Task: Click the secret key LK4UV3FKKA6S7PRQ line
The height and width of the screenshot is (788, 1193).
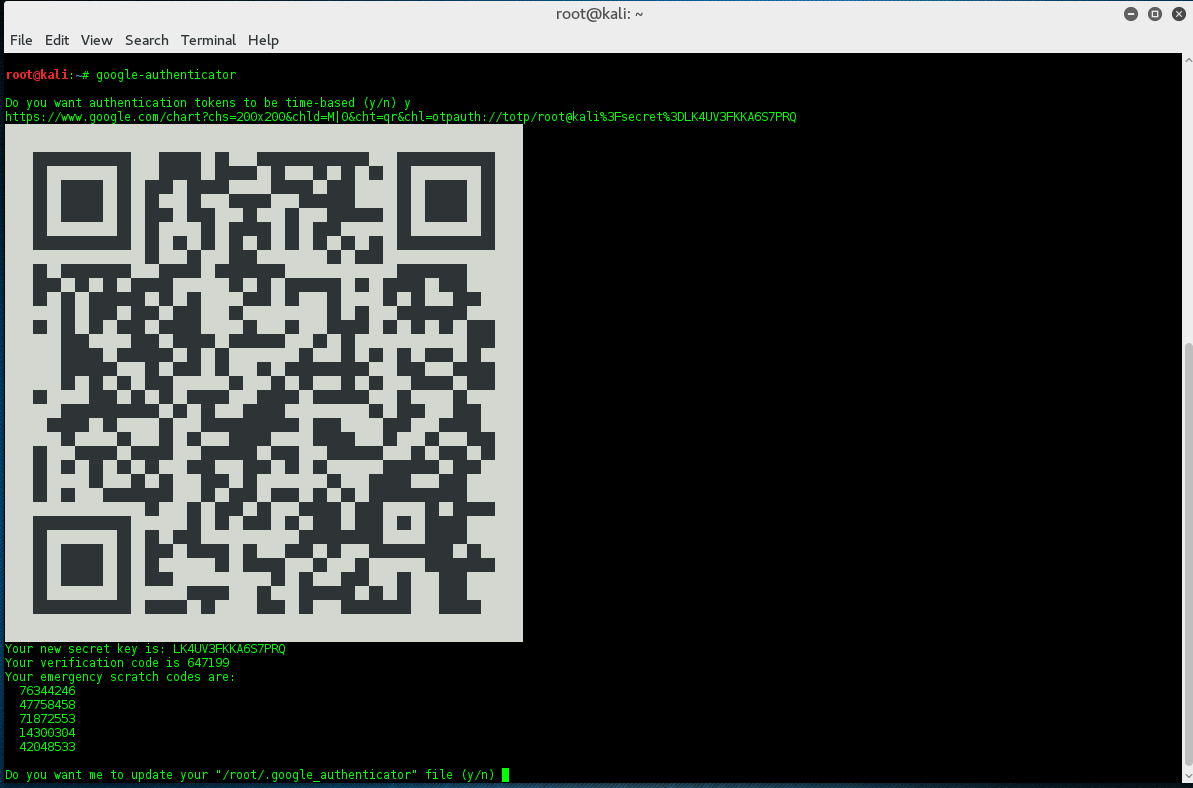Action: 145,649
